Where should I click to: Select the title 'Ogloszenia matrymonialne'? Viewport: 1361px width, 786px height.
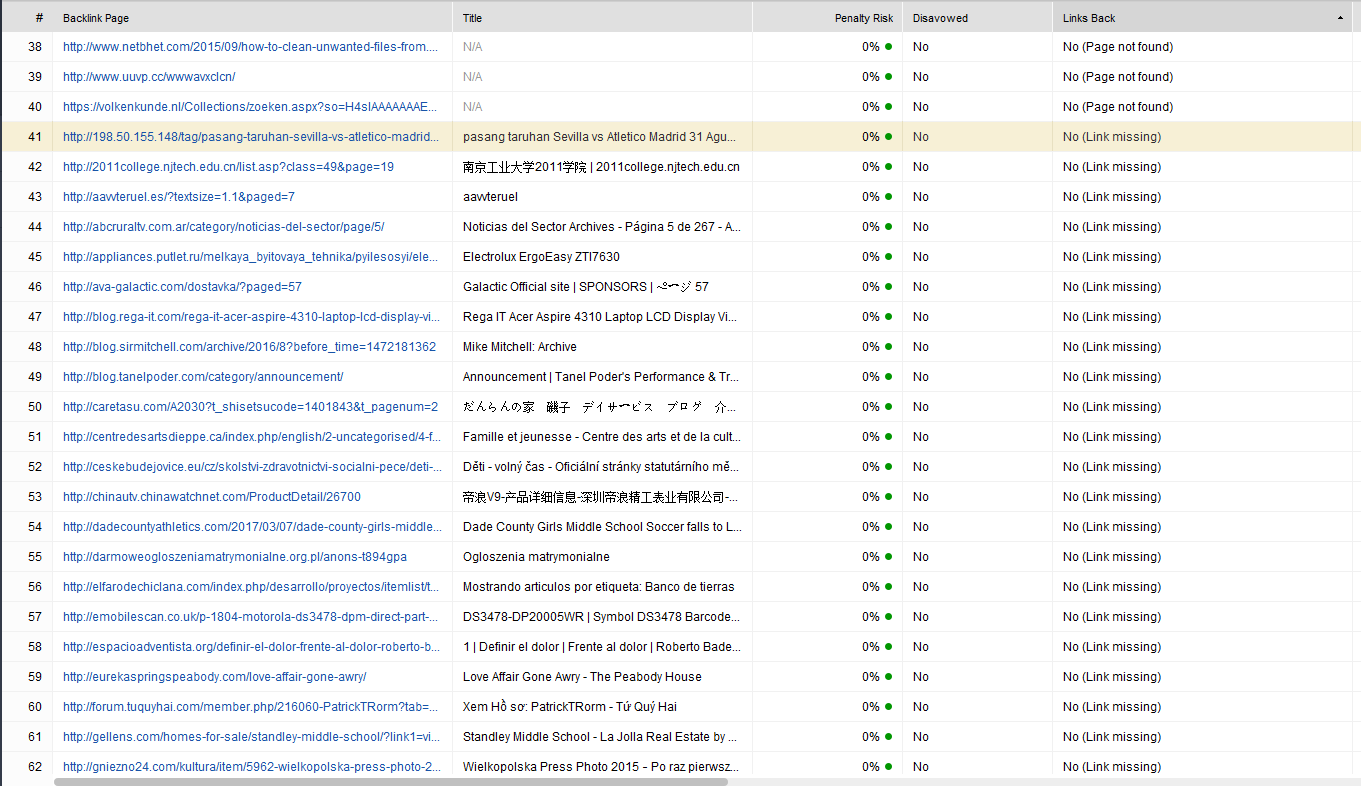(x=536, y=557)
